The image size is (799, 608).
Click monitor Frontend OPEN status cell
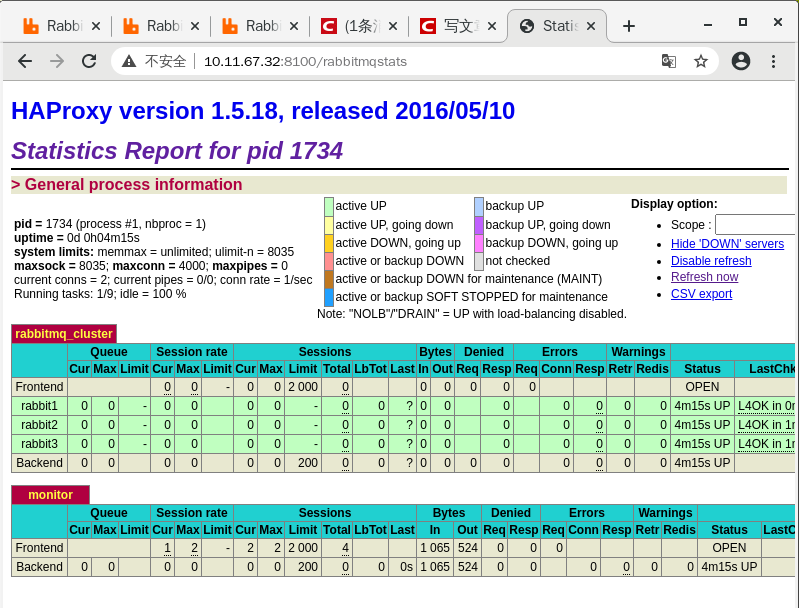click(729, 548)
